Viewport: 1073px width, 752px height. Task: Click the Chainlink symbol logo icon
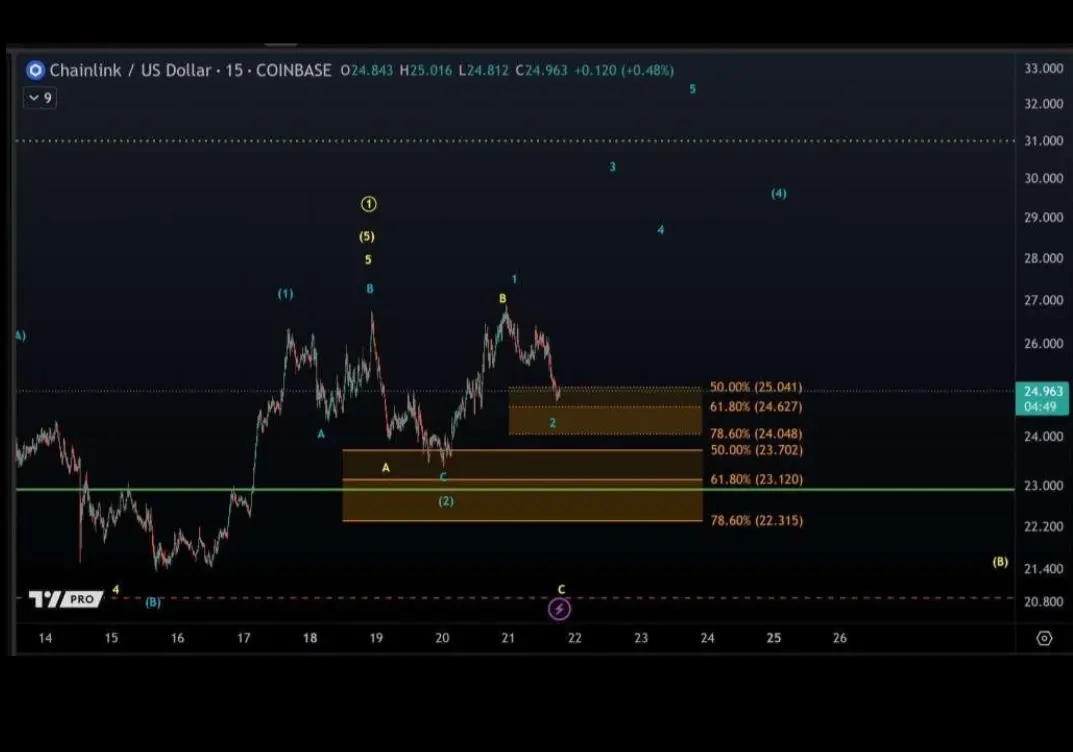tap(35, 70)
